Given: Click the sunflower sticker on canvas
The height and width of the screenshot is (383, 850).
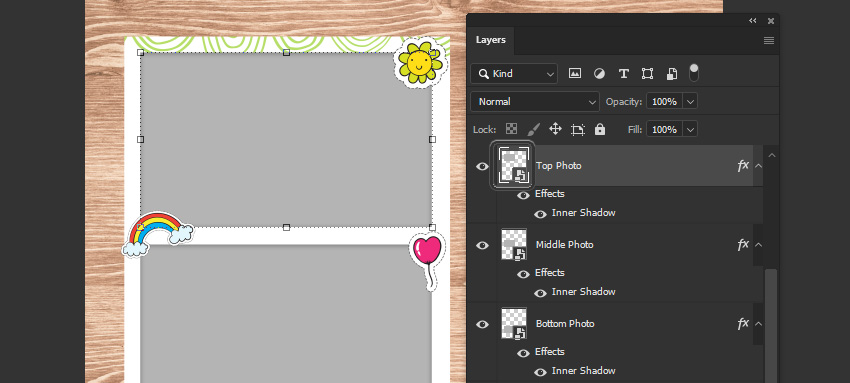Looking at the screenshot, I should 420,62.
